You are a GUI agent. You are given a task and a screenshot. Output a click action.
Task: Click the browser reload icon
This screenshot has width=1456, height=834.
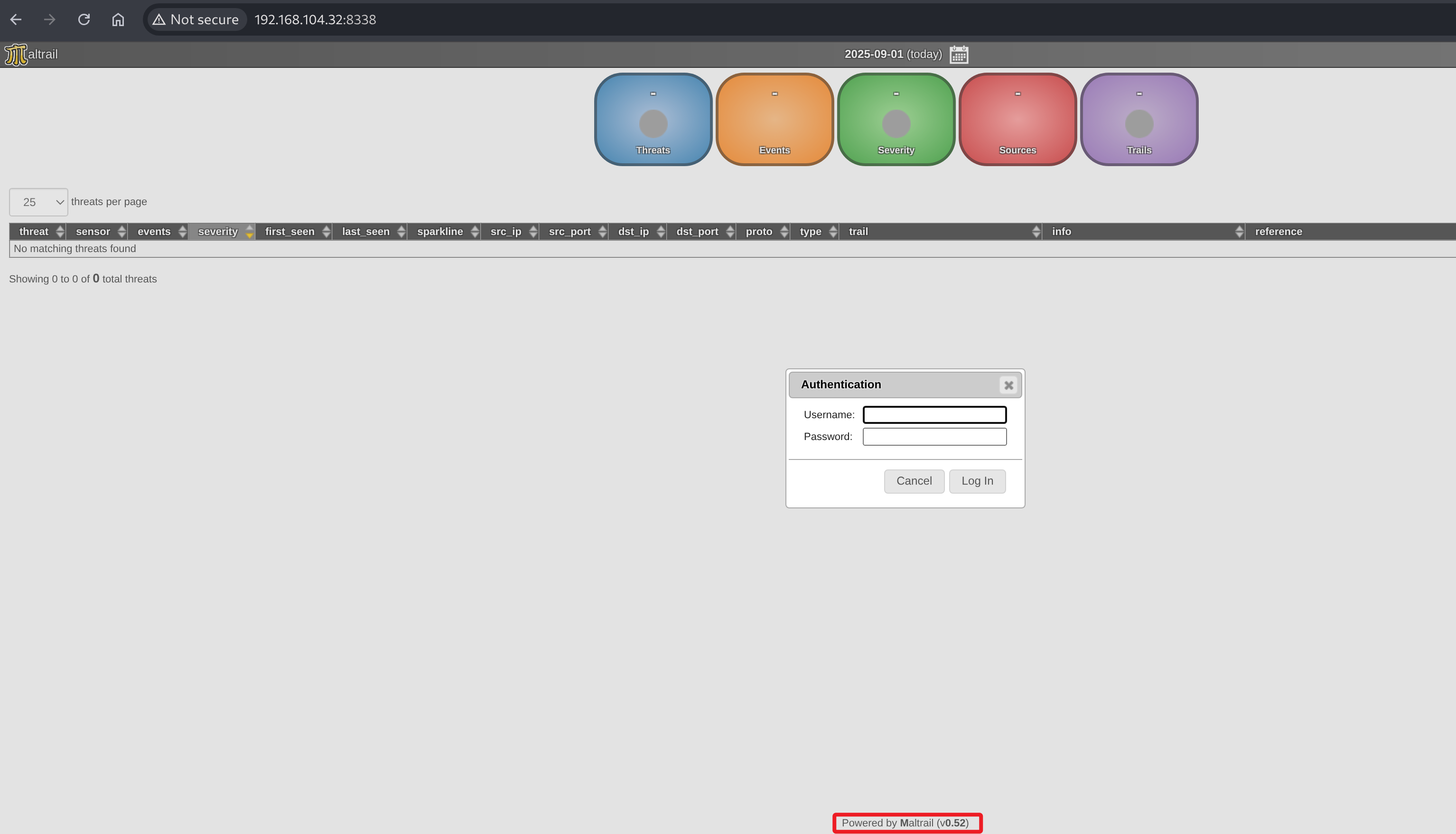click(84, 19)
